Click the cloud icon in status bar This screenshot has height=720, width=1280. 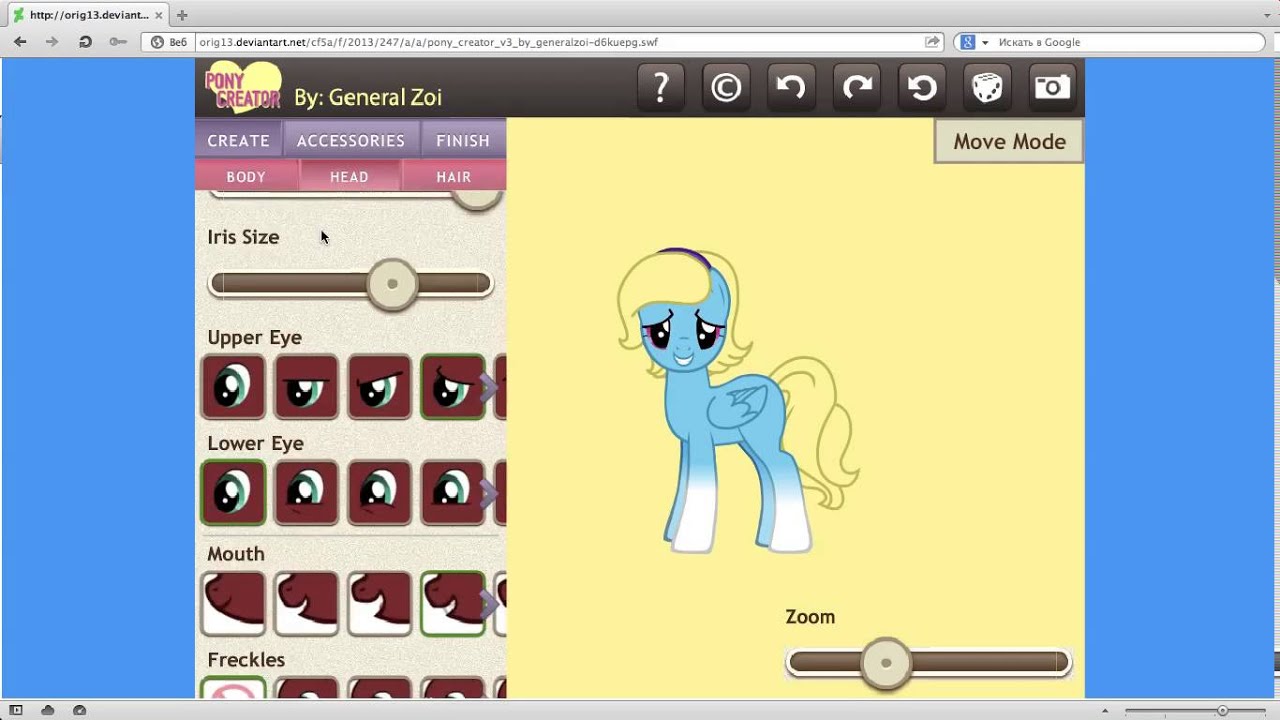[x=47, y=710]
